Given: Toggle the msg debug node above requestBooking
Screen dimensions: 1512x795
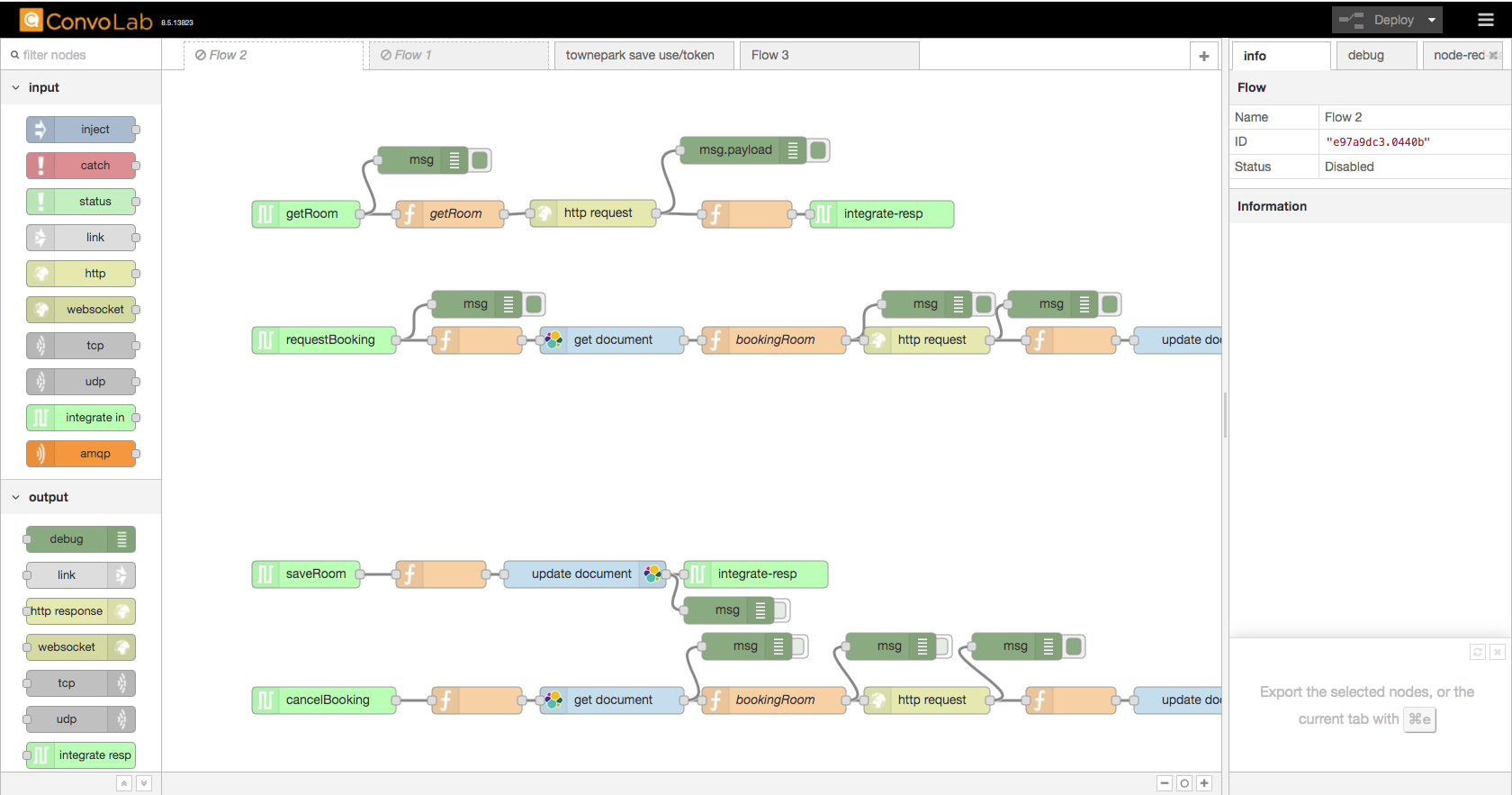Looking at the screenshot, I should coord(534,304).
